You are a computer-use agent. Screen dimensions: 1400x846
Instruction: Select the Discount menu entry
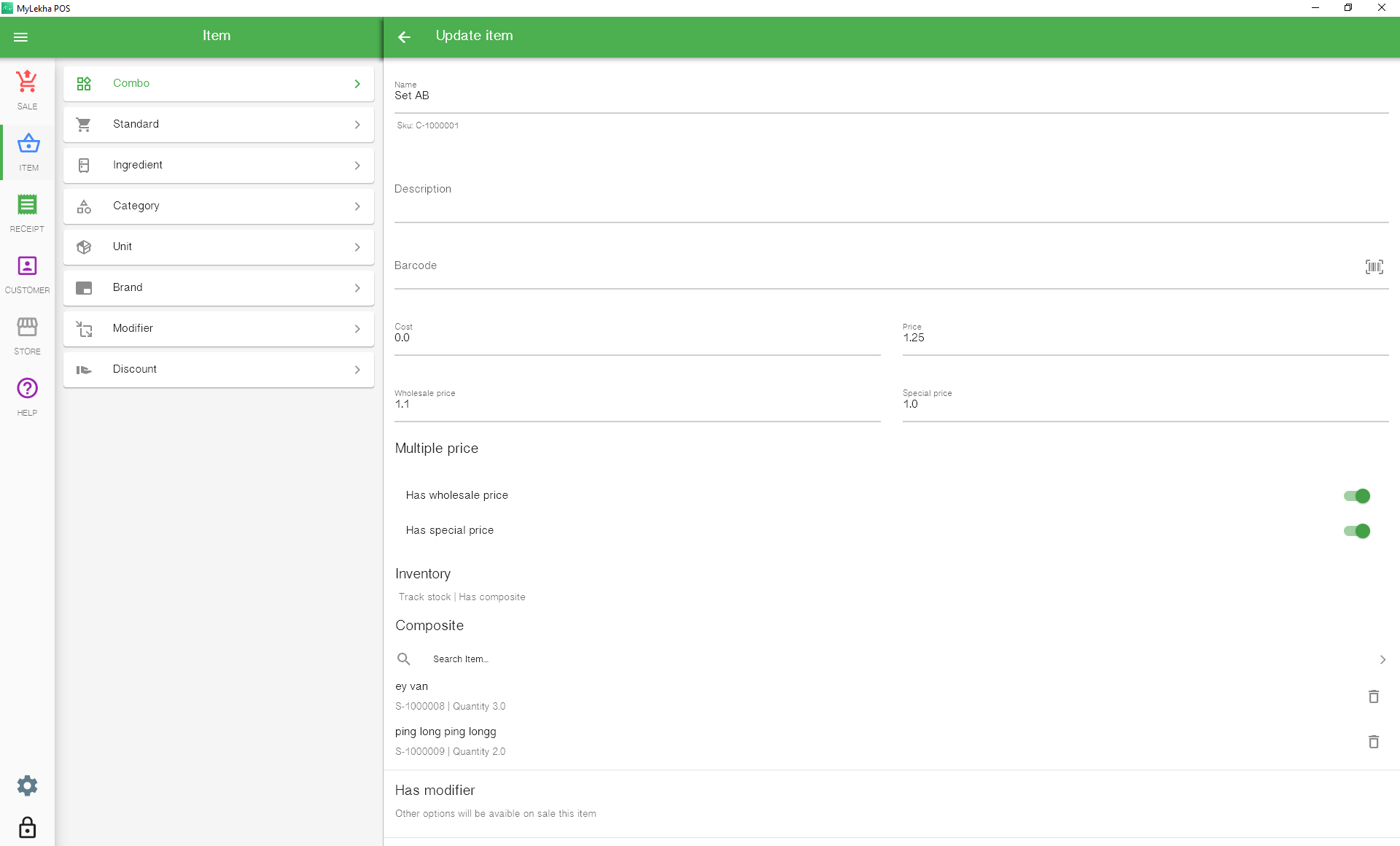[x=219, y=370]
